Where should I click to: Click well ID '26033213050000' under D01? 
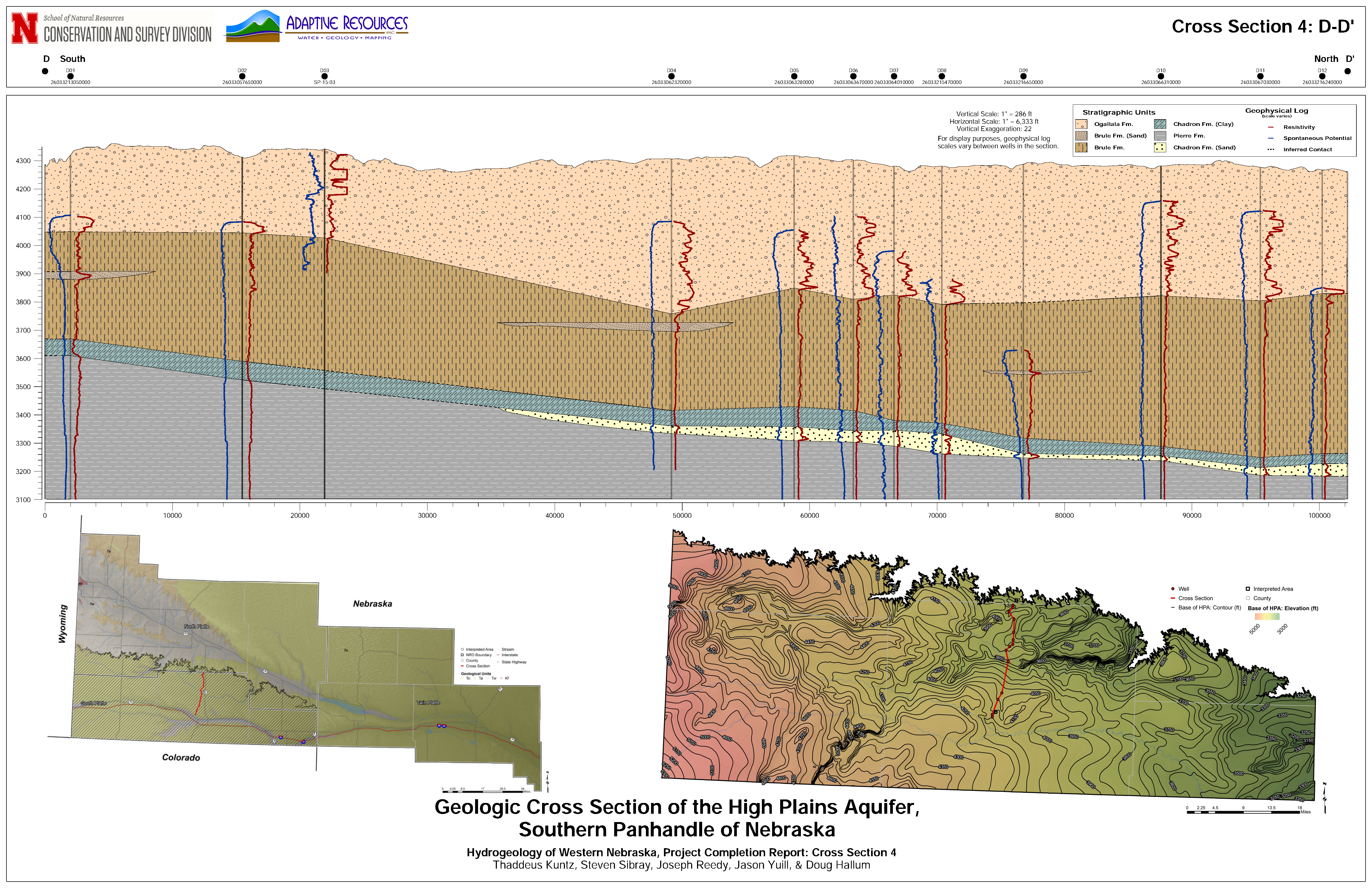pyautogui.click(x=70, y=82)
